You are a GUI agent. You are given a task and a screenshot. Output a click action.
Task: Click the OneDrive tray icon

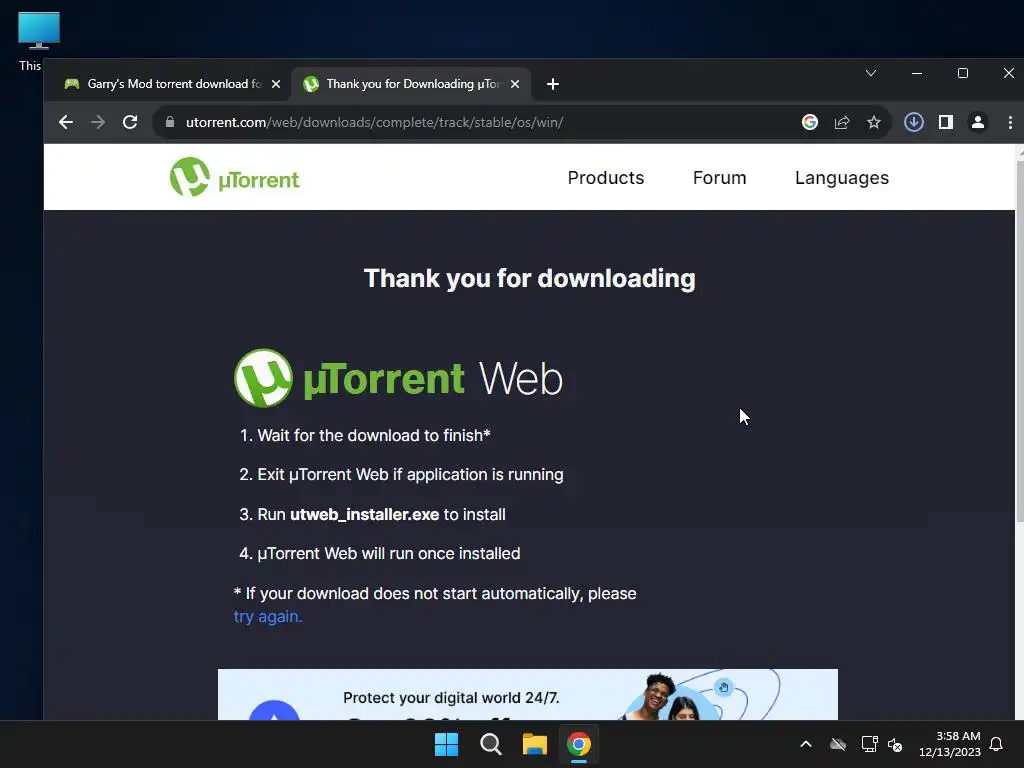pos(838,744)
